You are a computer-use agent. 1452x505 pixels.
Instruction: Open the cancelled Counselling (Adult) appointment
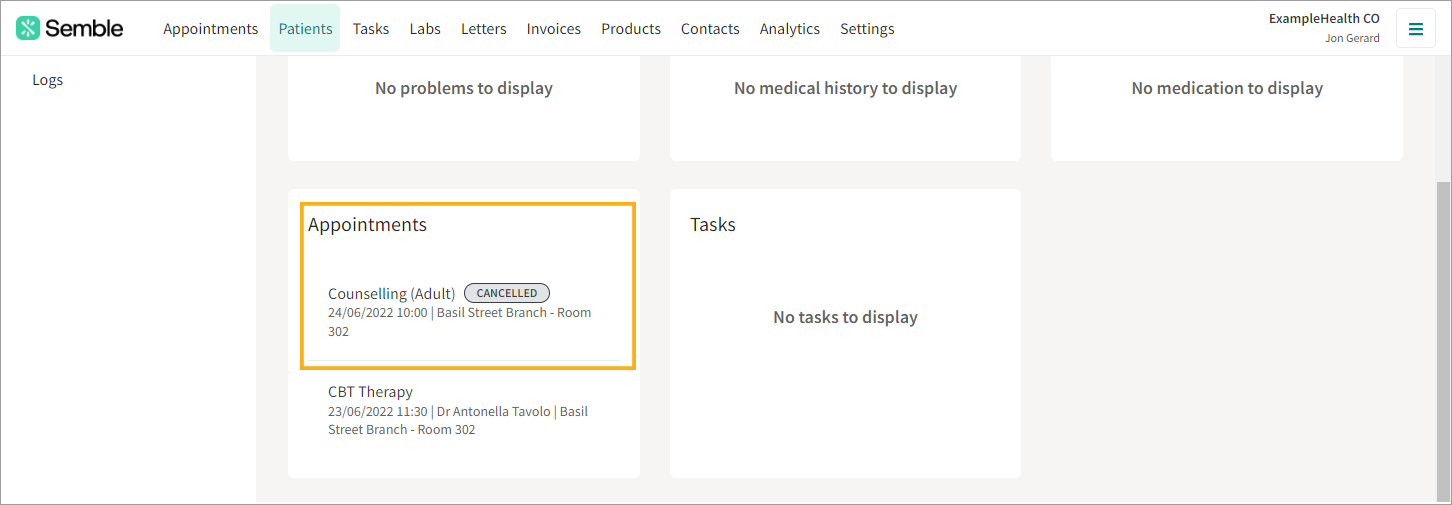(464, 312)
